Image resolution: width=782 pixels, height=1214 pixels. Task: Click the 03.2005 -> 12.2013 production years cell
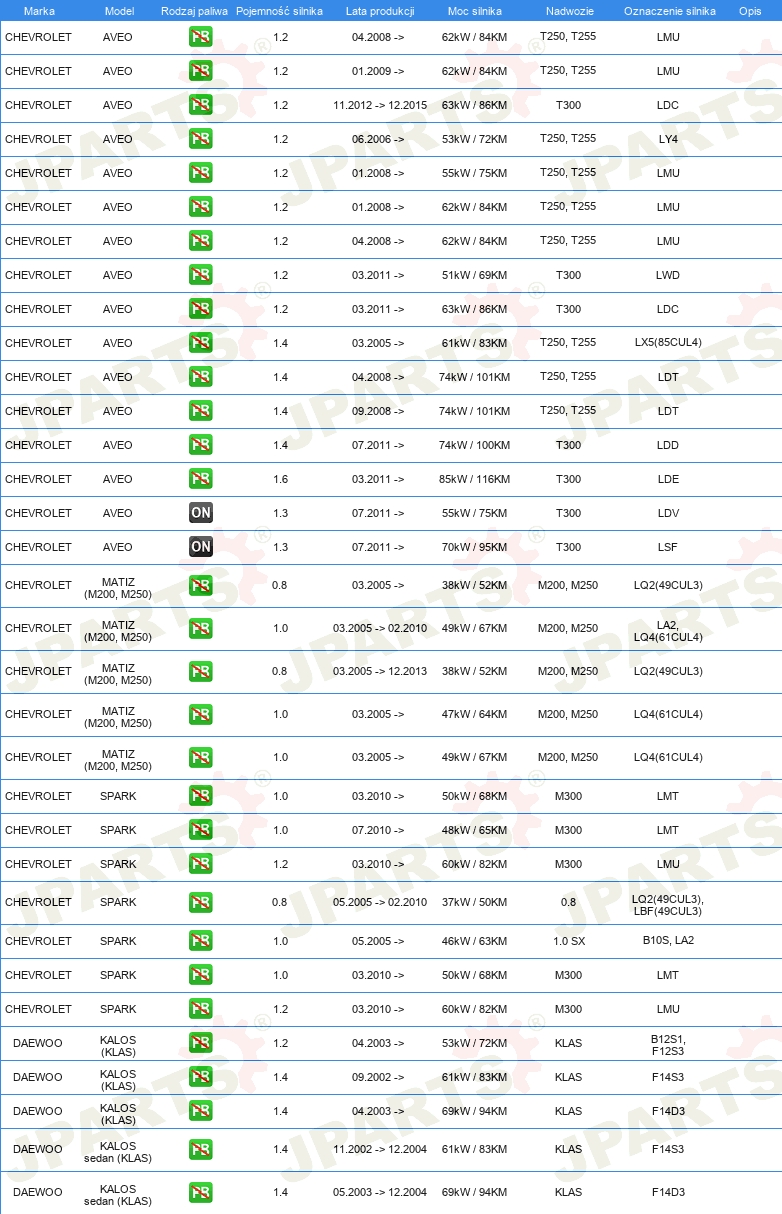click(x=380, y=671)
